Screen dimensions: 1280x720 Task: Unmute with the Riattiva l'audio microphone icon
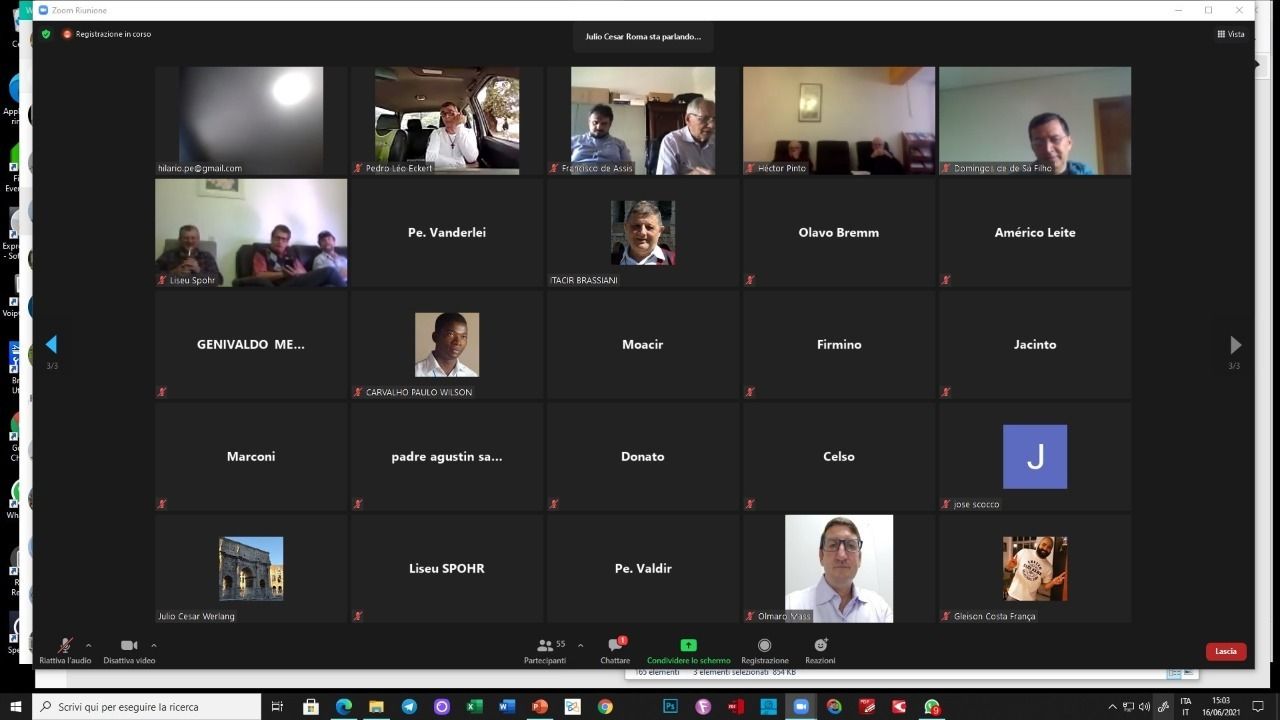coord(65,646)
